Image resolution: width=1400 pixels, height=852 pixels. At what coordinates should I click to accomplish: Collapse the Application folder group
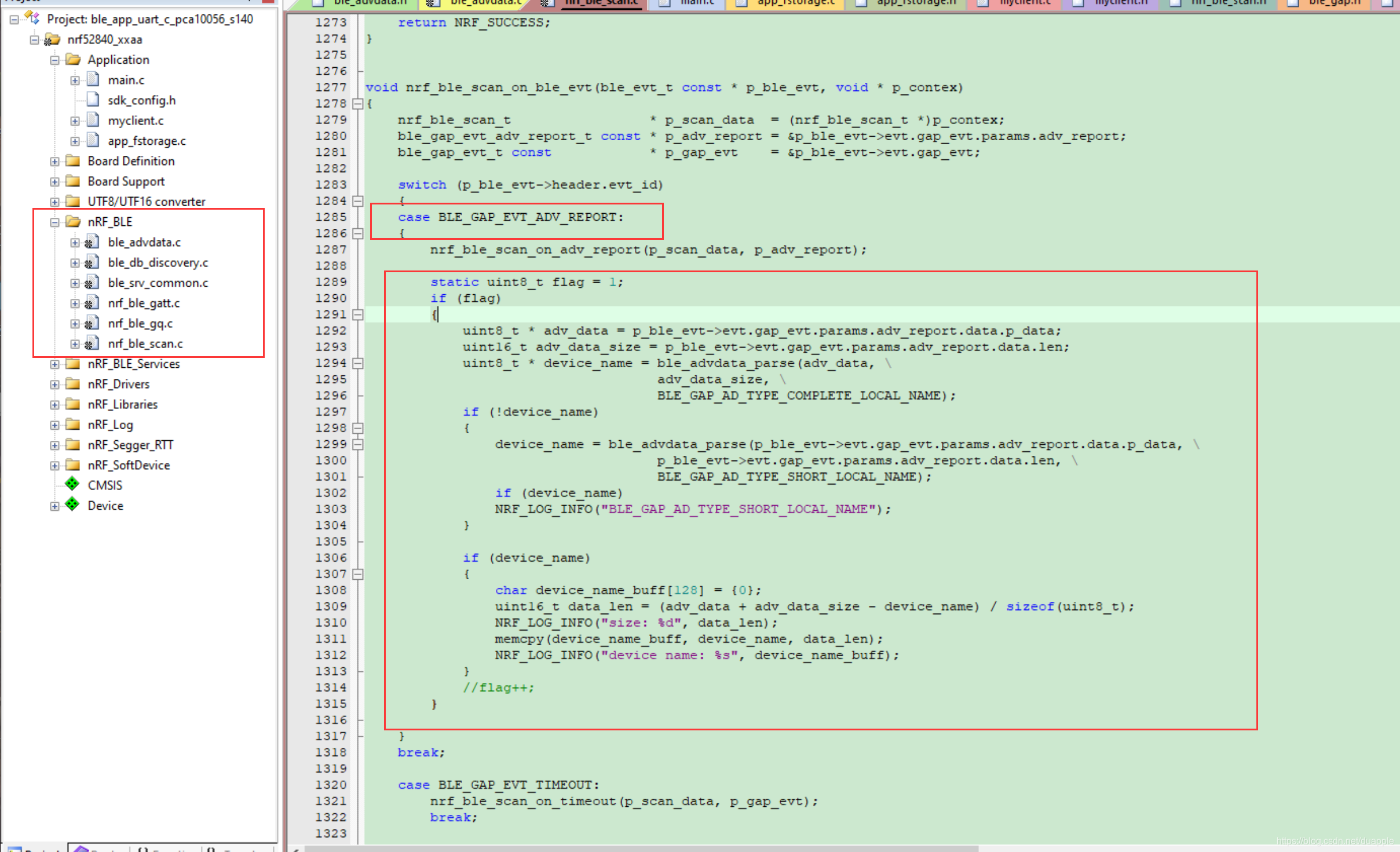coord(54,60)
